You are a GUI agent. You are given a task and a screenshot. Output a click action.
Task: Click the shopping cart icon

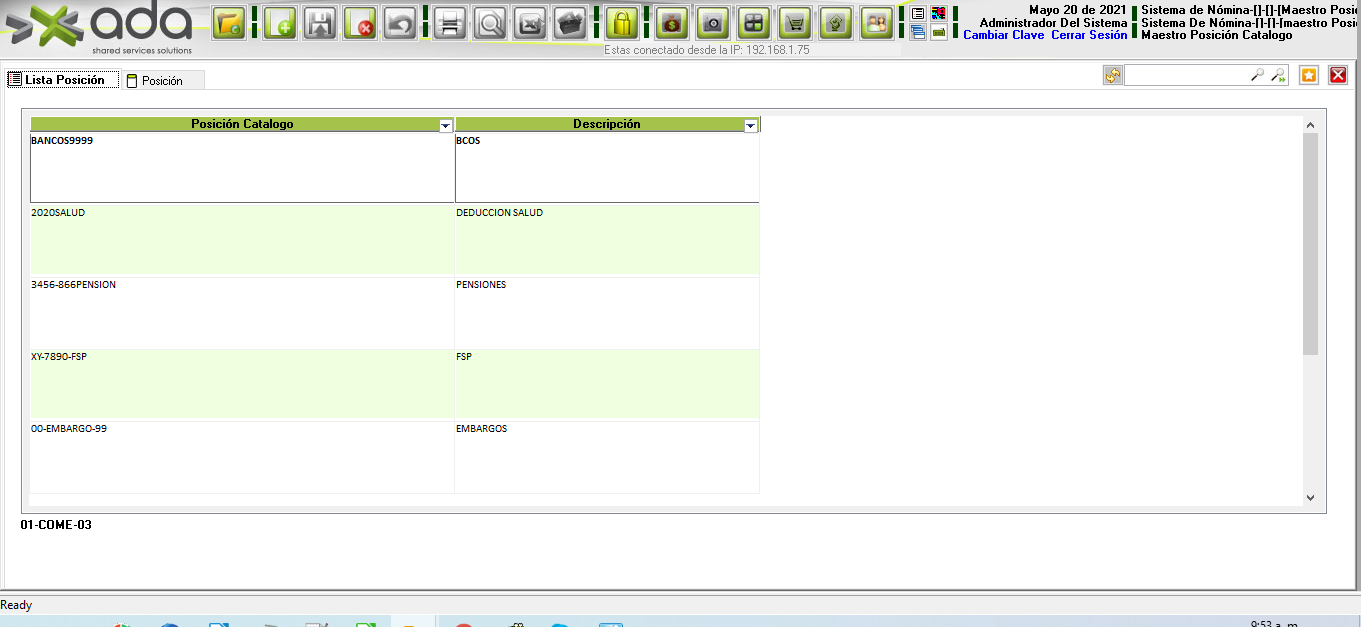[795, 23]
